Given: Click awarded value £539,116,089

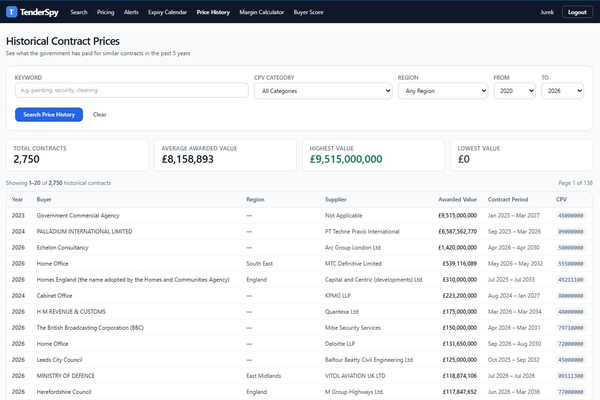Looking at the screenshot, I should pyautogui.click(x=460, y=264).
